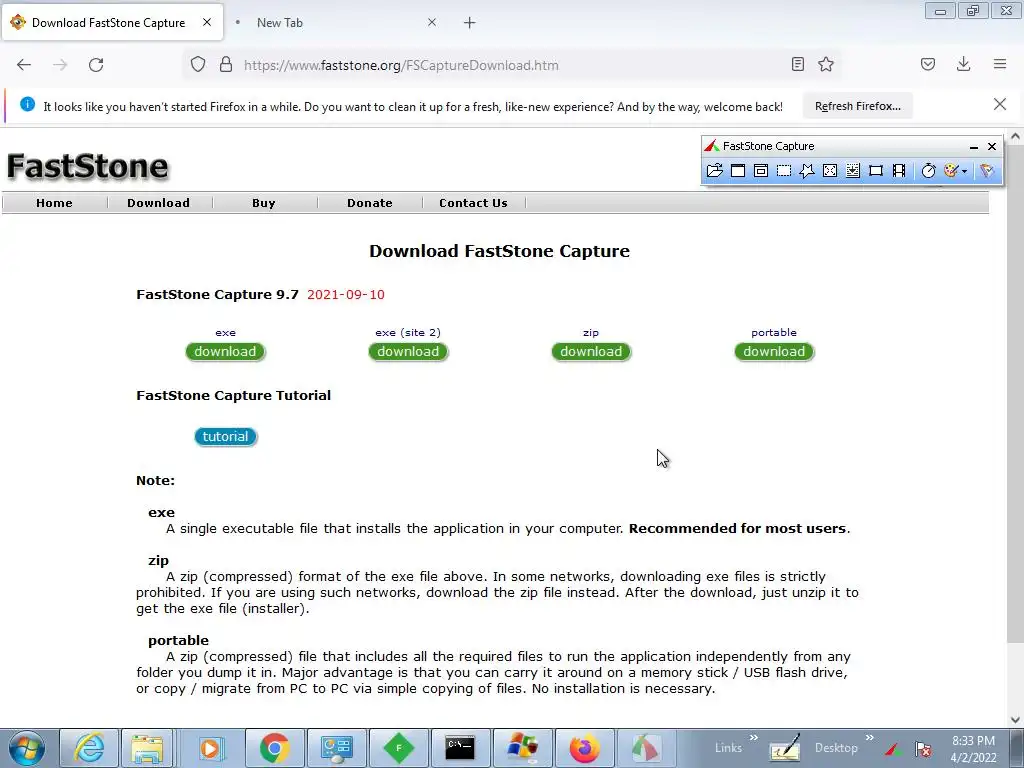This screenshot has width=1024, height=768.
Task: Open the Command Prompt taskbar icon
Action: (x=460, y=748)
